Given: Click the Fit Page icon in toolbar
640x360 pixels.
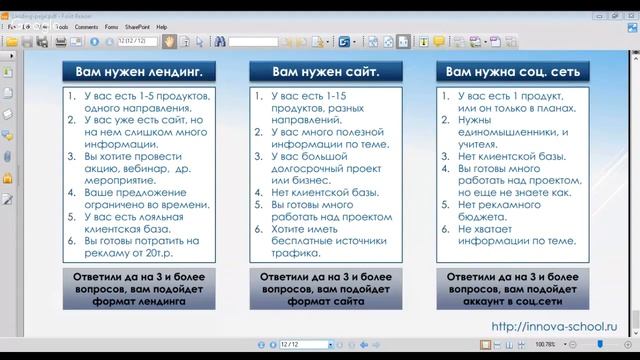Looking at the screenshot, I should click(x=388, y=42).
